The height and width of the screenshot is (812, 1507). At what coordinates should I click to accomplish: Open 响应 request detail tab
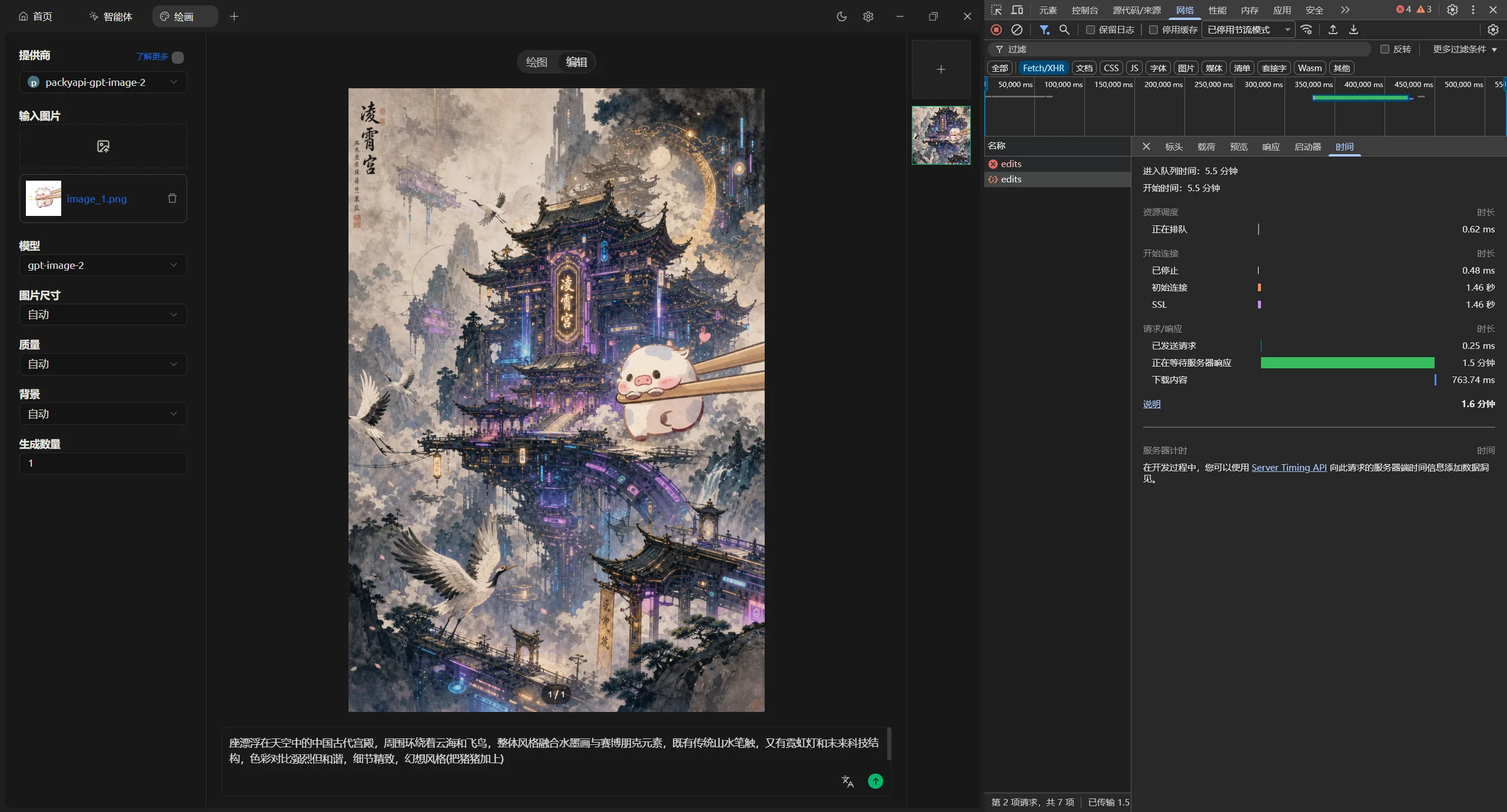[1271, 147]
